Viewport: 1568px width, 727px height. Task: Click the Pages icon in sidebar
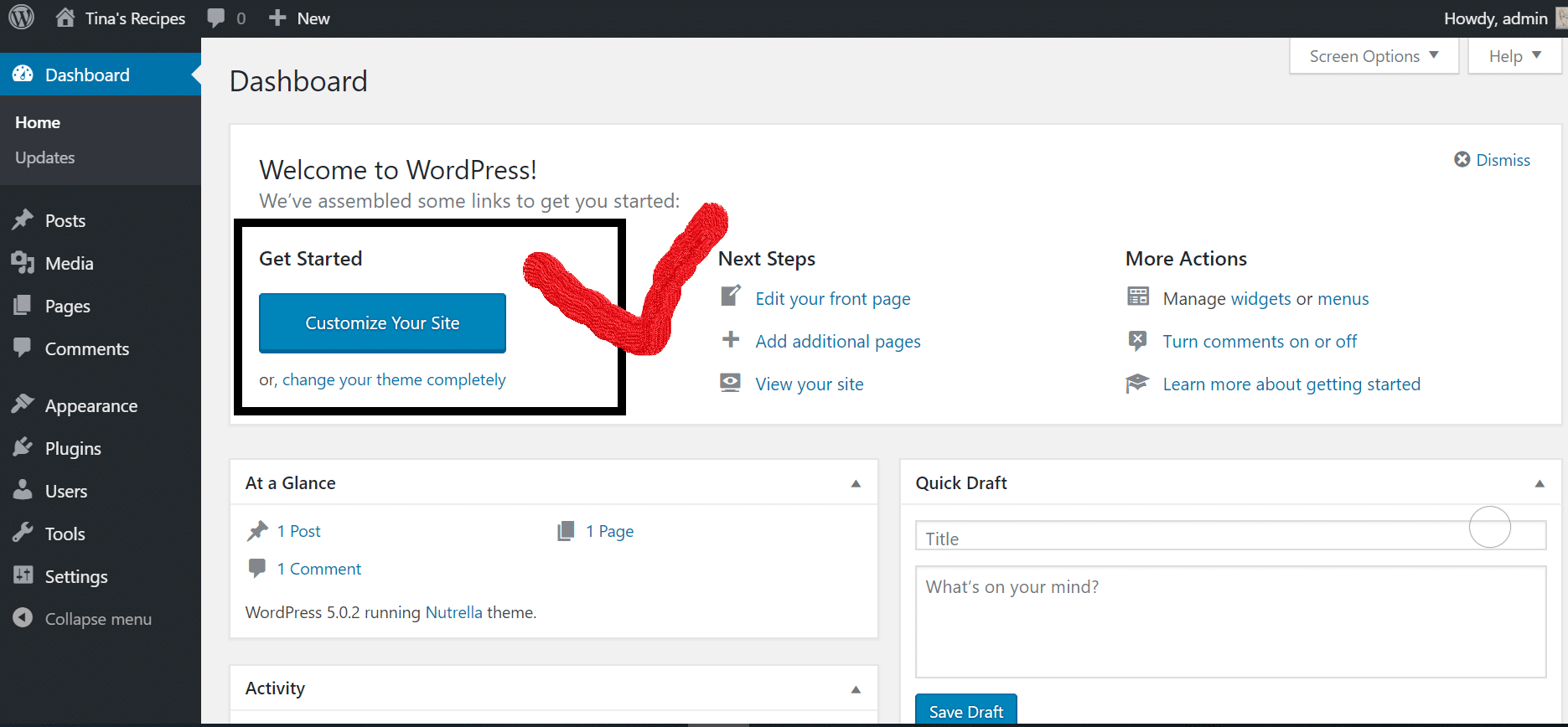click(x=23, y=305)
